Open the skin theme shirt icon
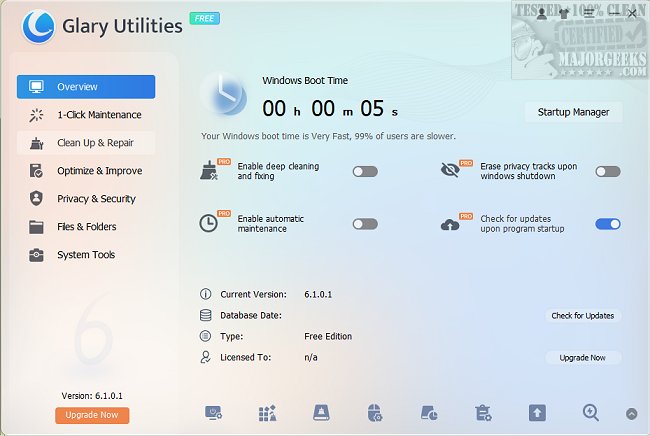 pos(564,14)
